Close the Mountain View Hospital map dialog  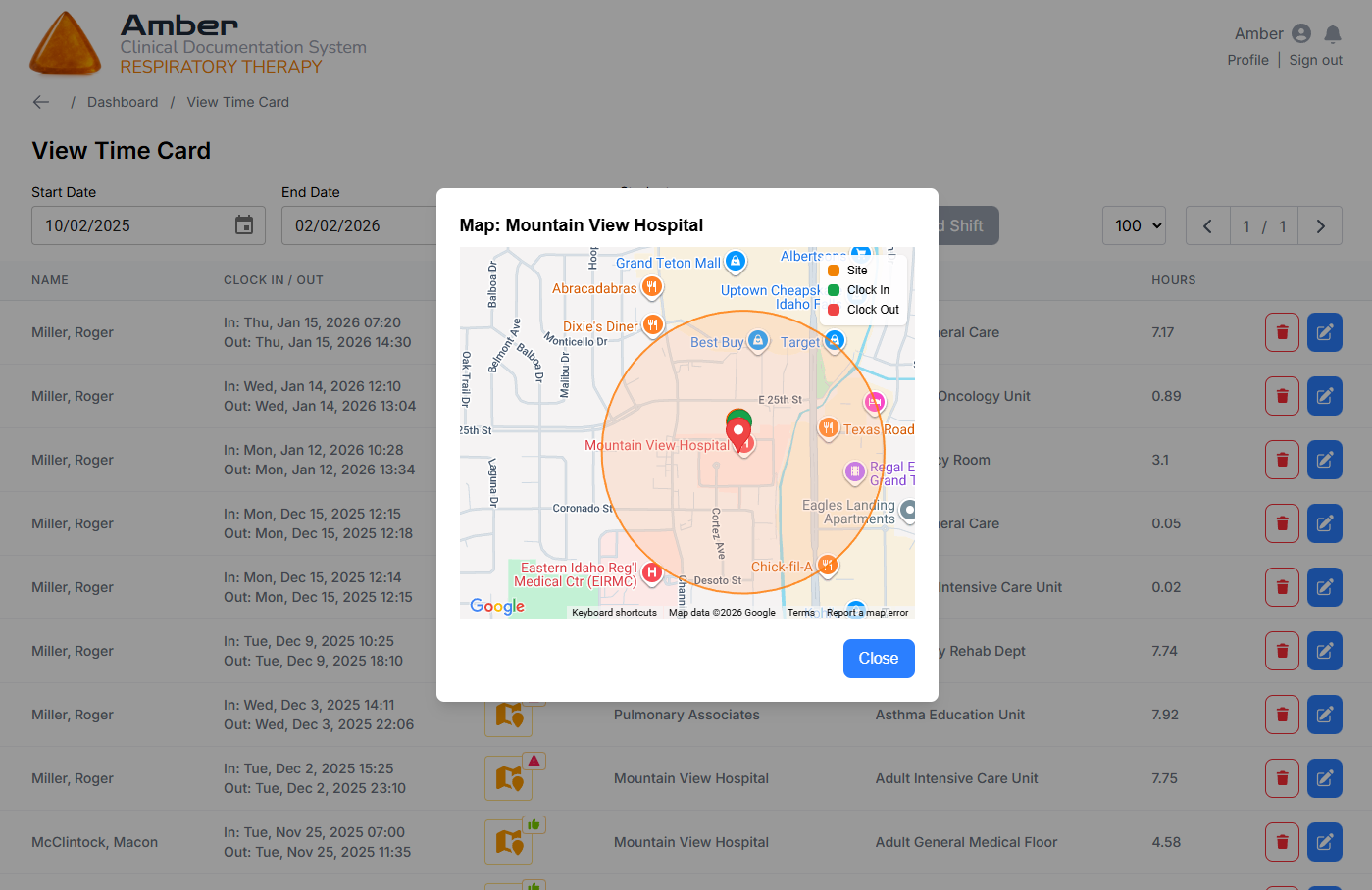tap(878, 659)
